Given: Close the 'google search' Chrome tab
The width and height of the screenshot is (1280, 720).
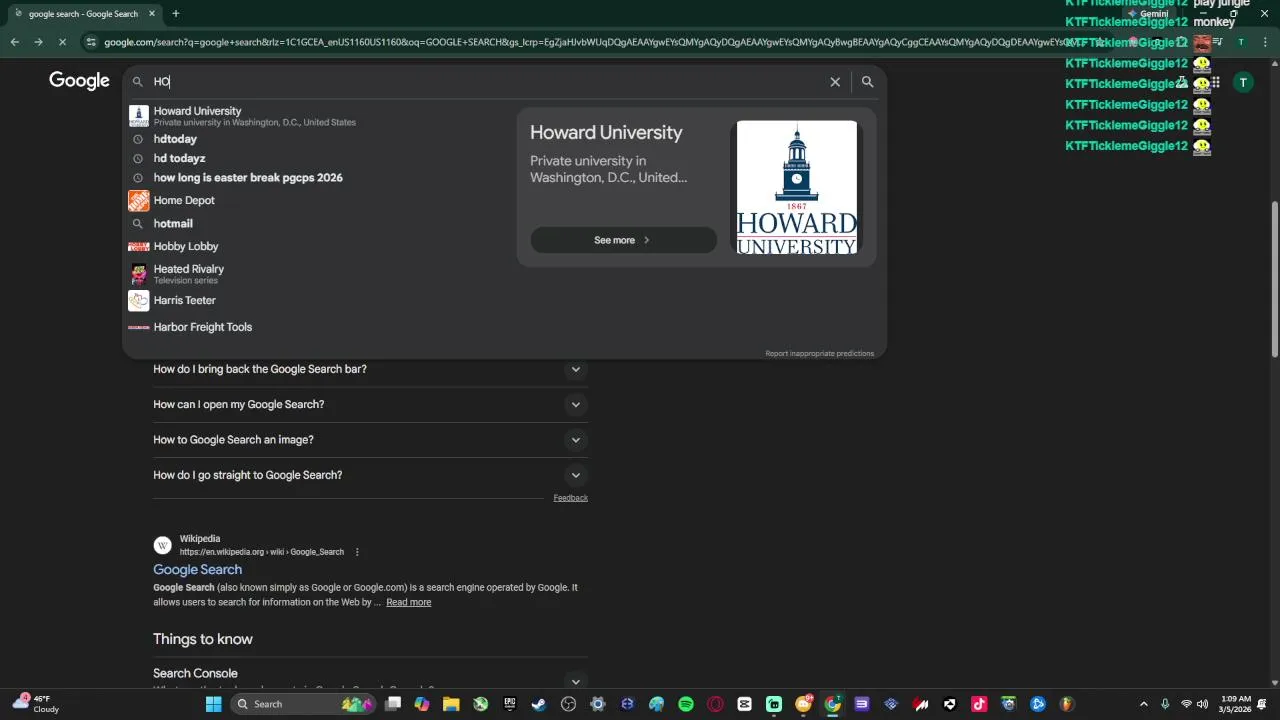Looking at the screenshot, I should [x=152, y=14].
